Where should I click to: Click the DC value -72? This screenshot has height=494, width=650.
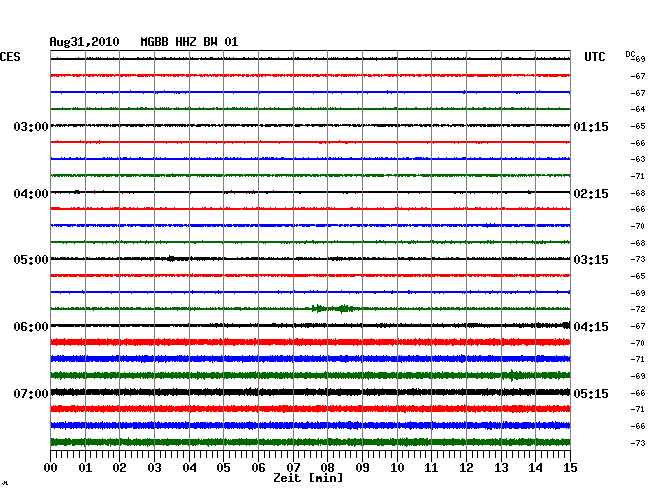click(x=638, y=309)
